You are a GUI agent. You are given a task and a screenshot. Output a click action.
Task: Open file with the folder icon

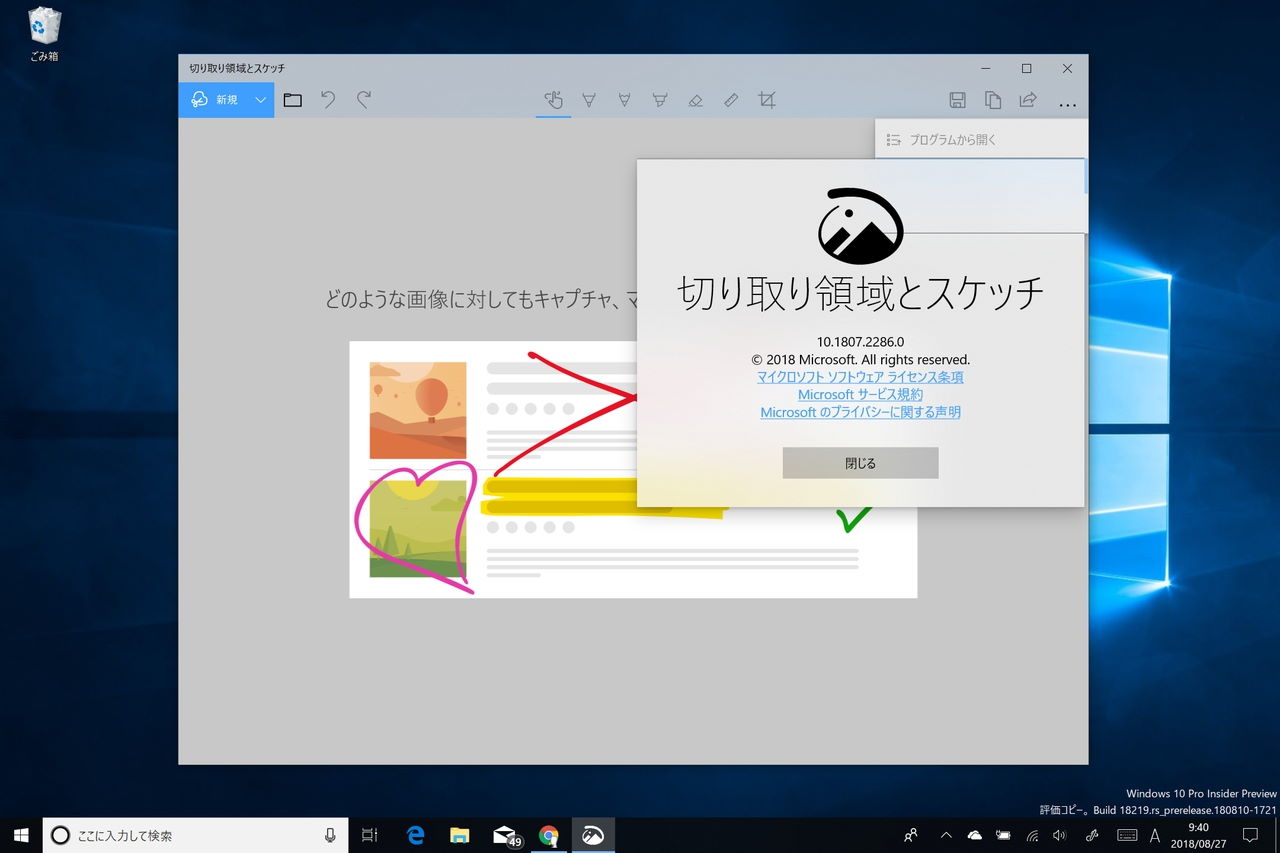[x=292, y=100]
